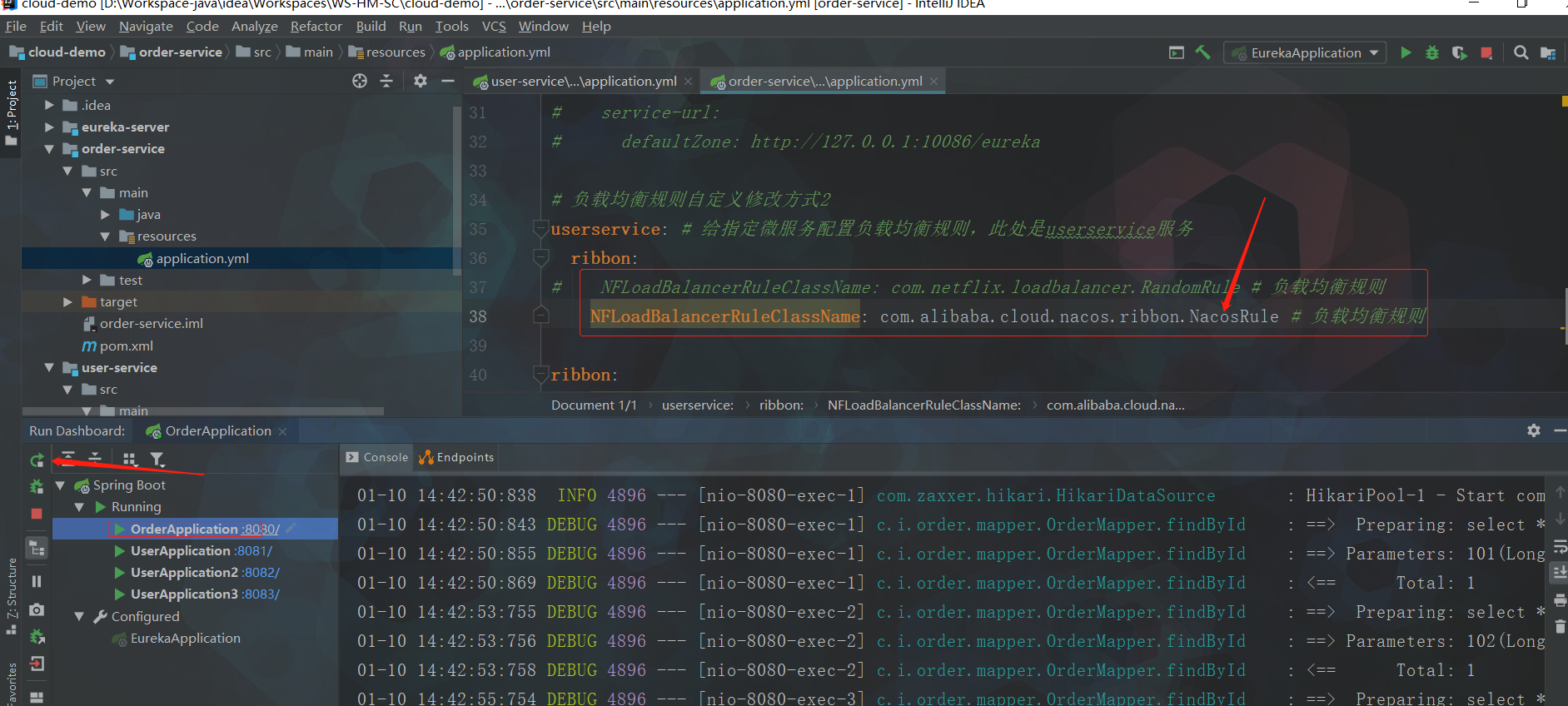Open Run Dashboard settings gear
1568x706 pixels.
pyautogui.click(x=1534, y=430)
